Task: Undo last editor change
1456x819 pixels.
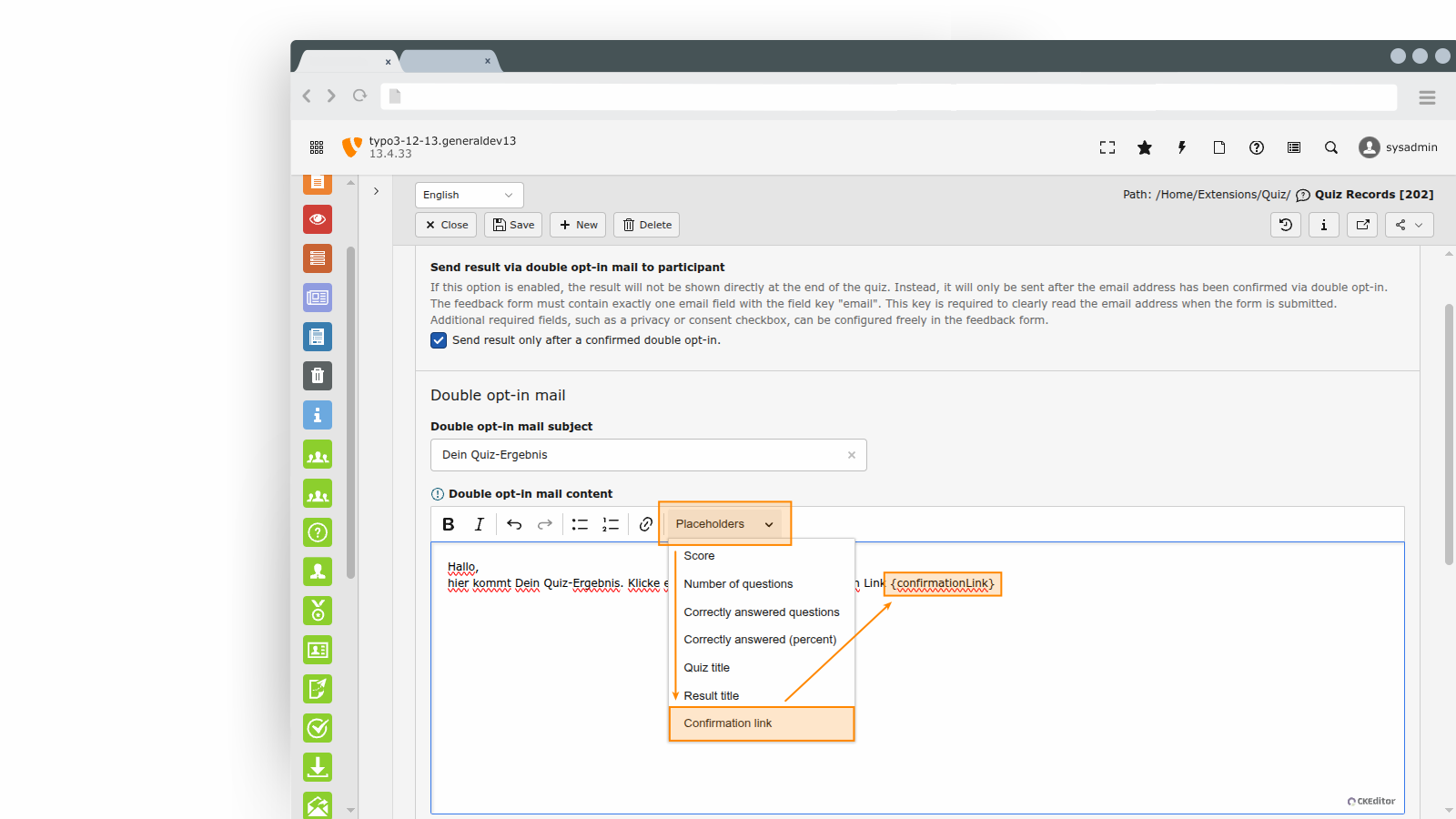Action: point(514,524)
